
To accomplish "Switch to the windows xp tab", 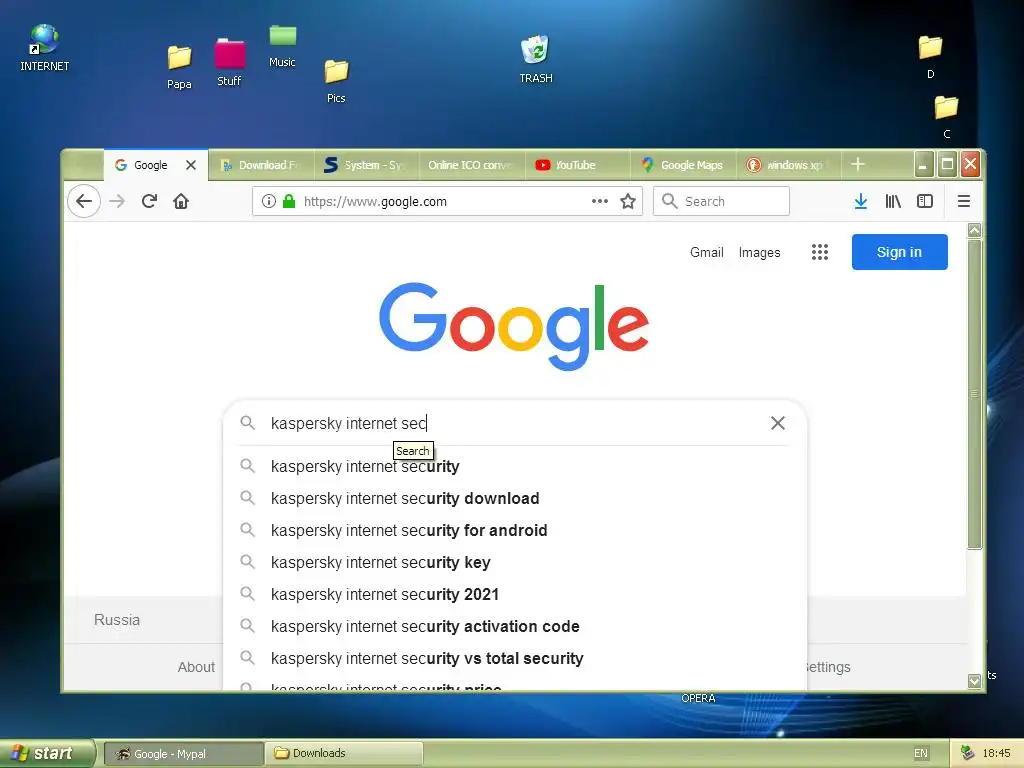I will (788, 165).
